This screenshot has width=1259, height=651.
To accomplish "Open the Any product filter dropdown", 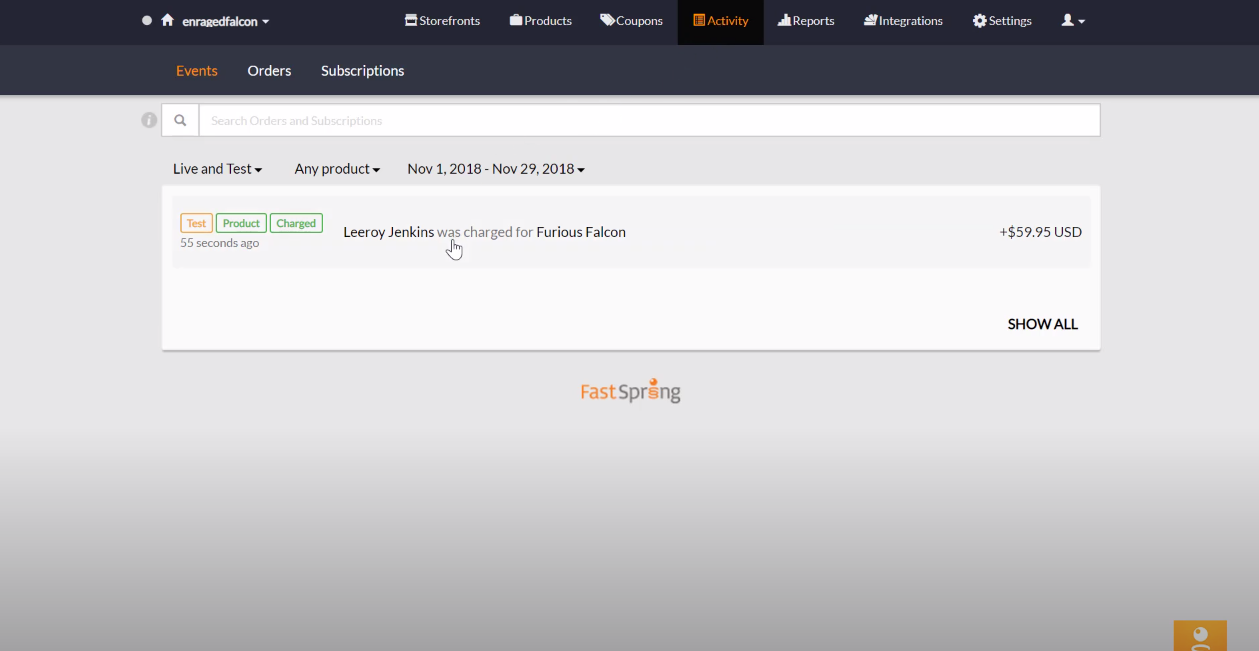I will (337, 169).
